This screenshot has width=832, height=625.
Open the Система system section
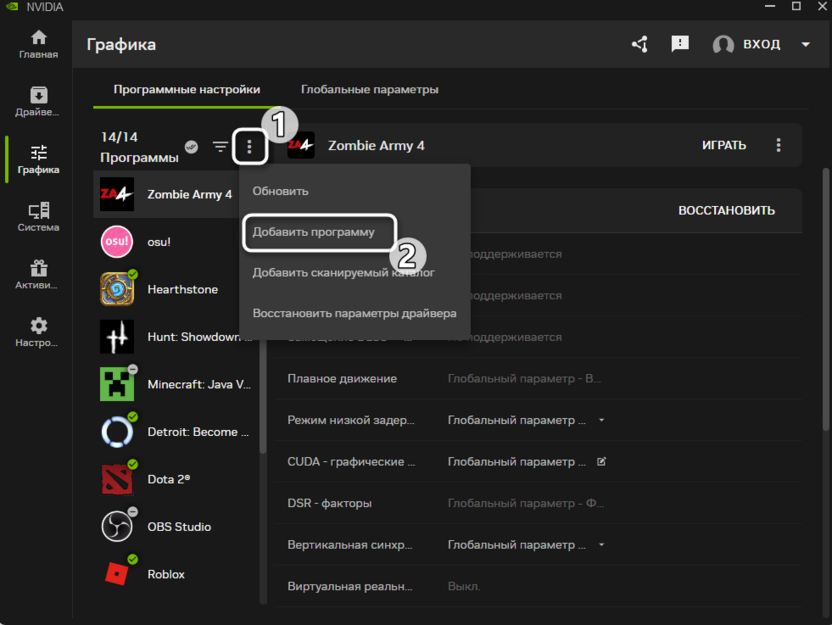pos(38,217)
